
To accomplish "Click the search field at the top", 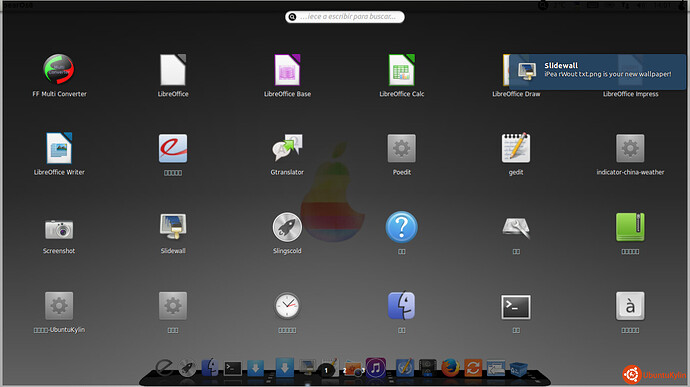I will [345, 17].
